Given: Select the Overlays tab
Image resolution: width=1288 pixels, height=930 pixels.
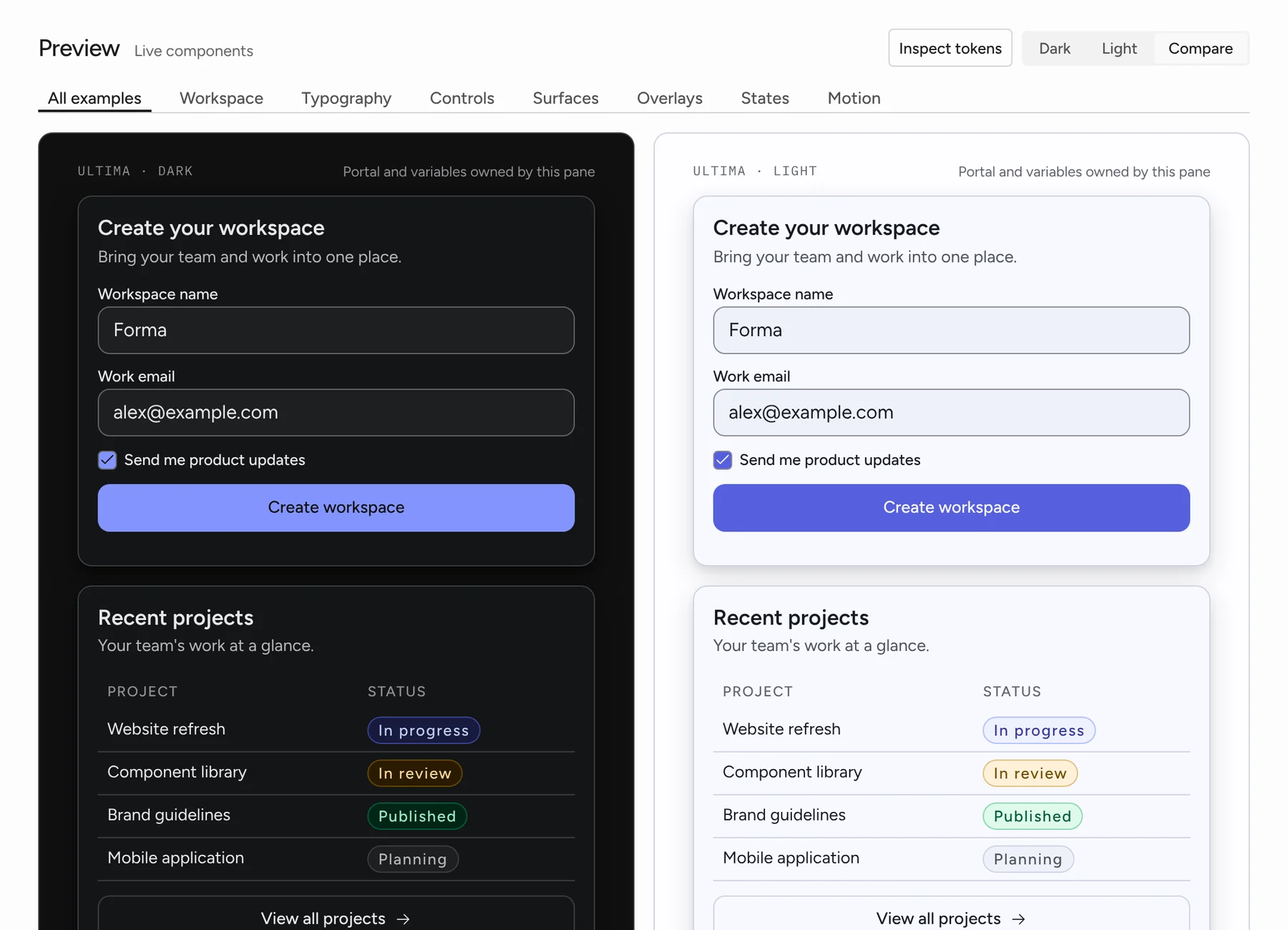Looking at the screenshot, I should [x=669, y=98].
